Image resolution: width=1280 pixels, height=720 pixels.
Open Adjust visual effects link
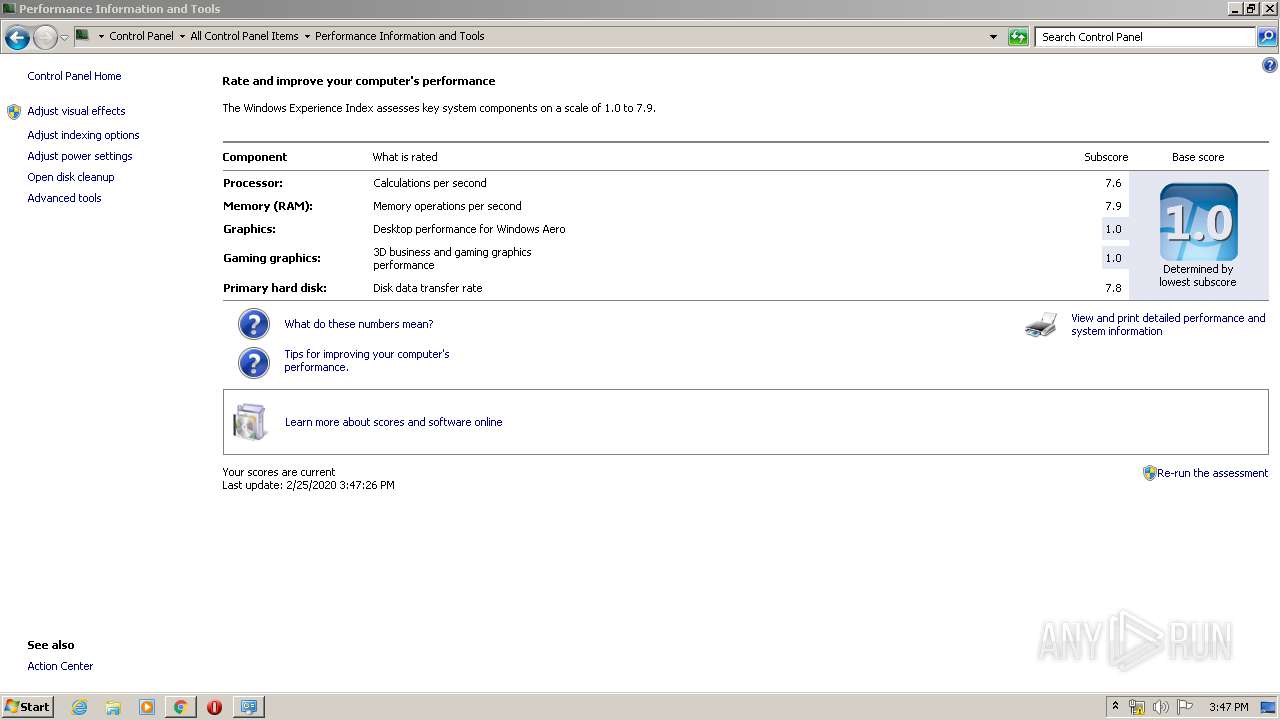pyautogui.click(x=76, y=111)
